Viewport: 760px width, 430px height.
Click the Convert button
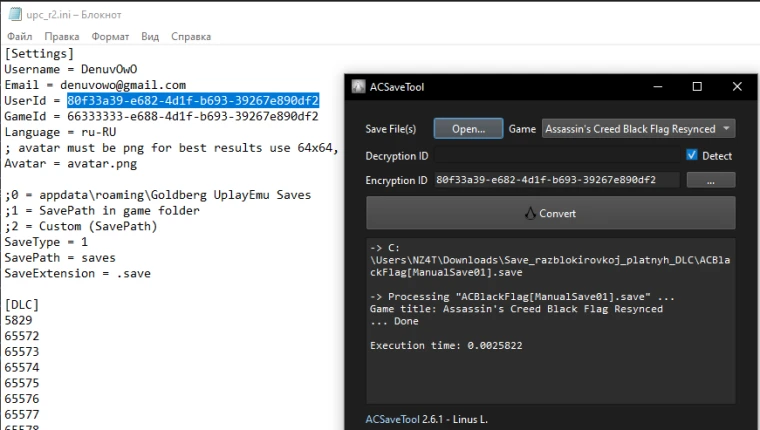tap(551, 213)
